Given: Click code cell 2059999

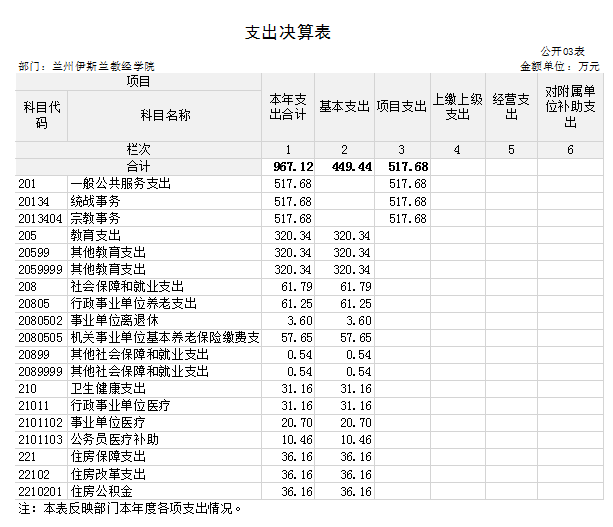Looking at the screenshot, I should (x=40, y=270).
